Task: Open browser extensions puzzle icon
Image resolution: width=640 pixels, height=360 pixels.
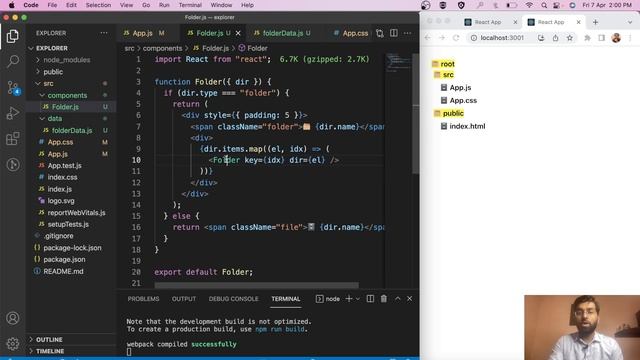Action: pos(587,38)
